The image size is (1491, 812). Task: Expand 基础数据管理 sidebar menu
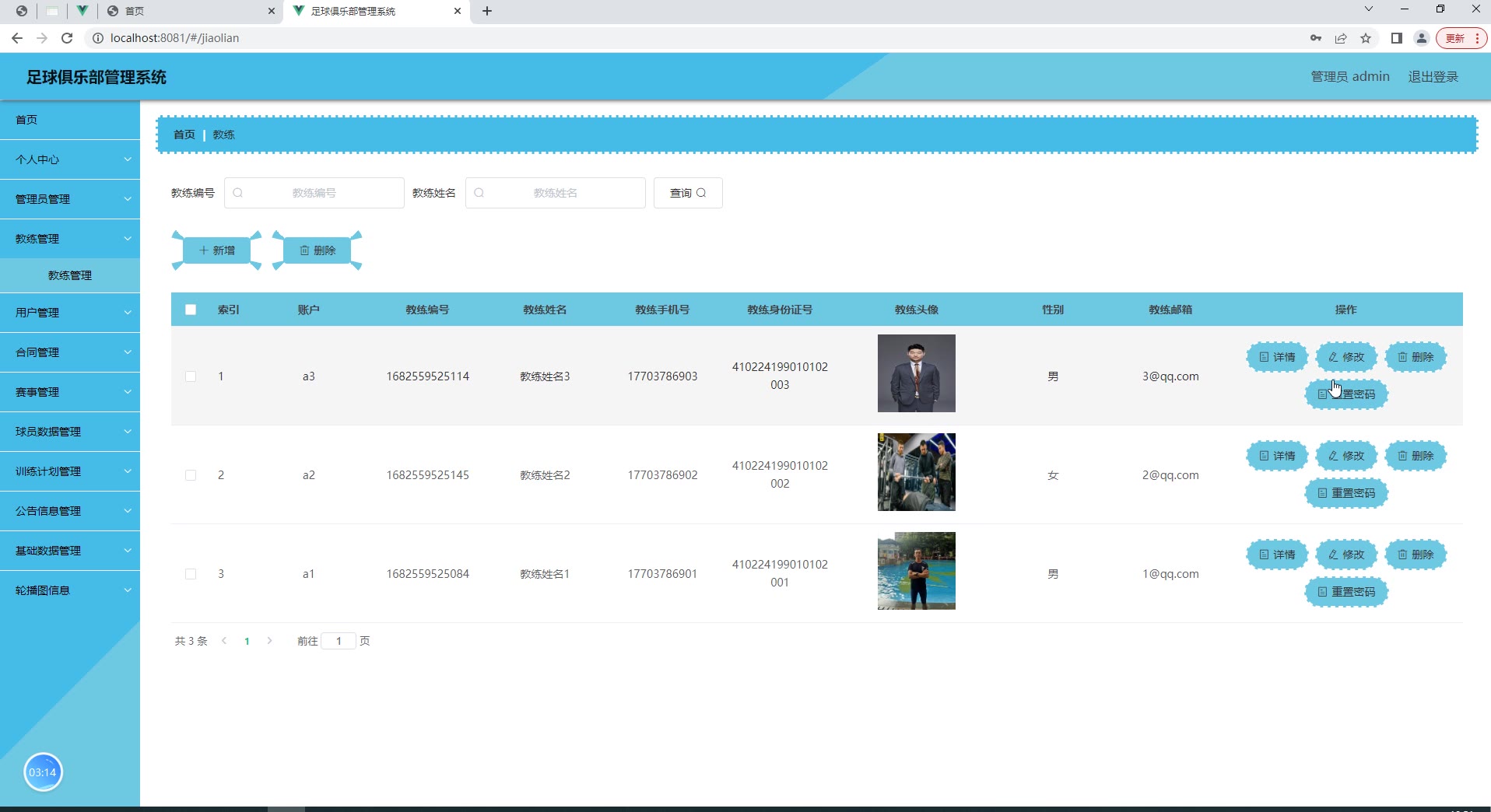(x=70, y=551)
